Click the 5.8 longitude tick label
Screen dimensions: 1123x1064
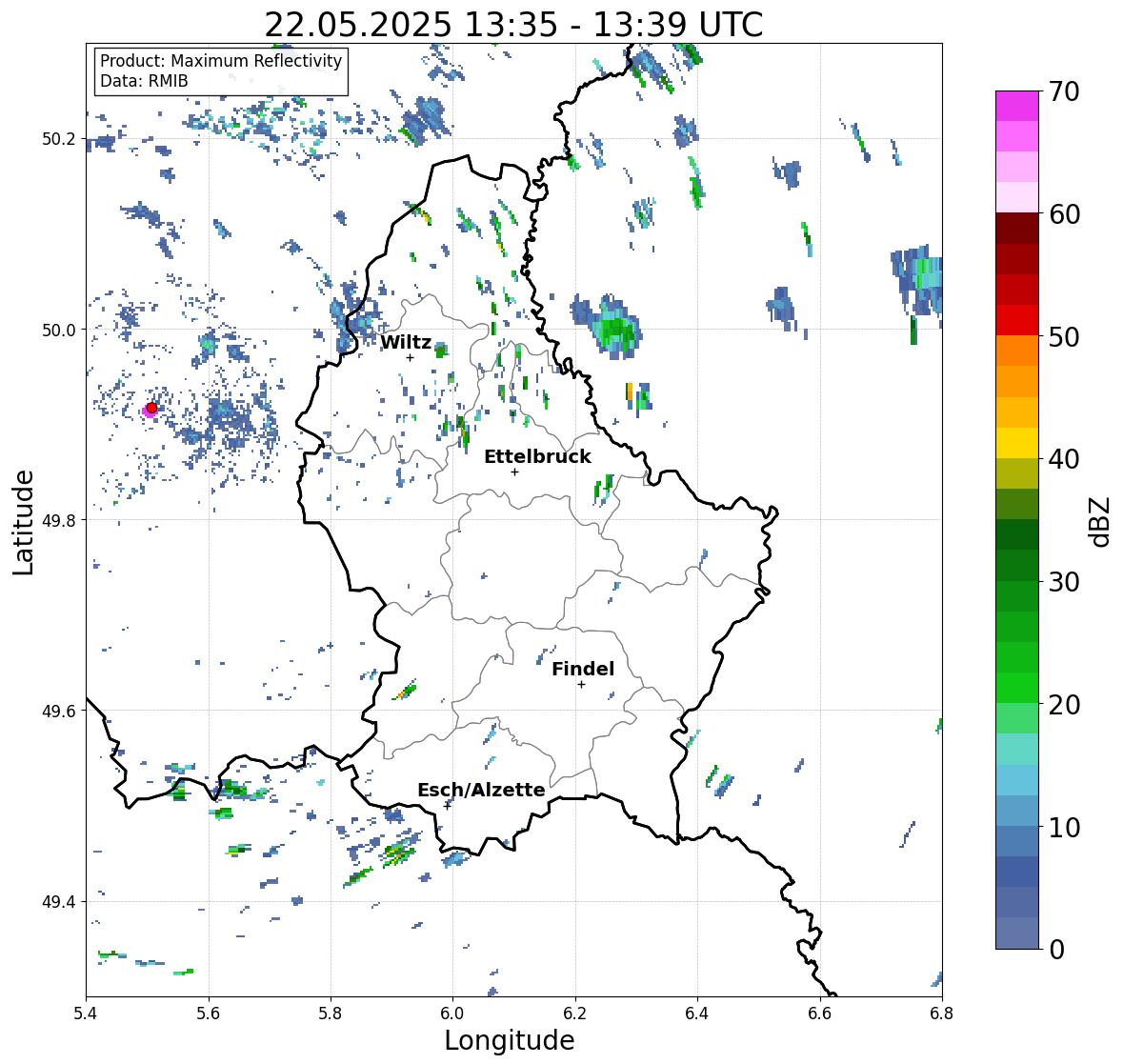pos(331,1013)
